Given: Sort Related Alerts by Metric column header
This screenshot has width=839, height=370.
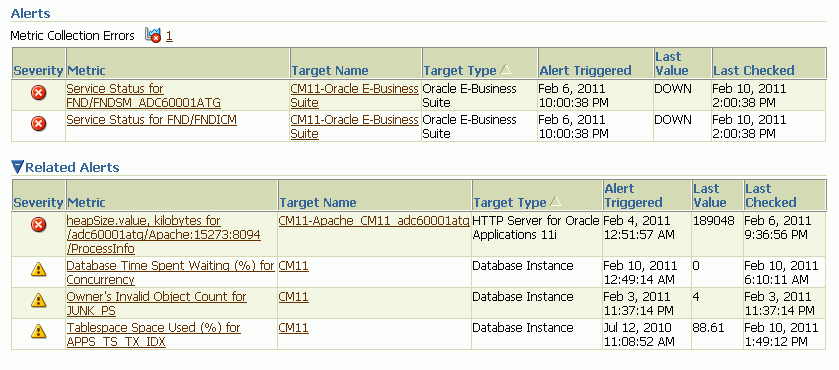Looking at the screenshot, I should click(x=86, y=202).
